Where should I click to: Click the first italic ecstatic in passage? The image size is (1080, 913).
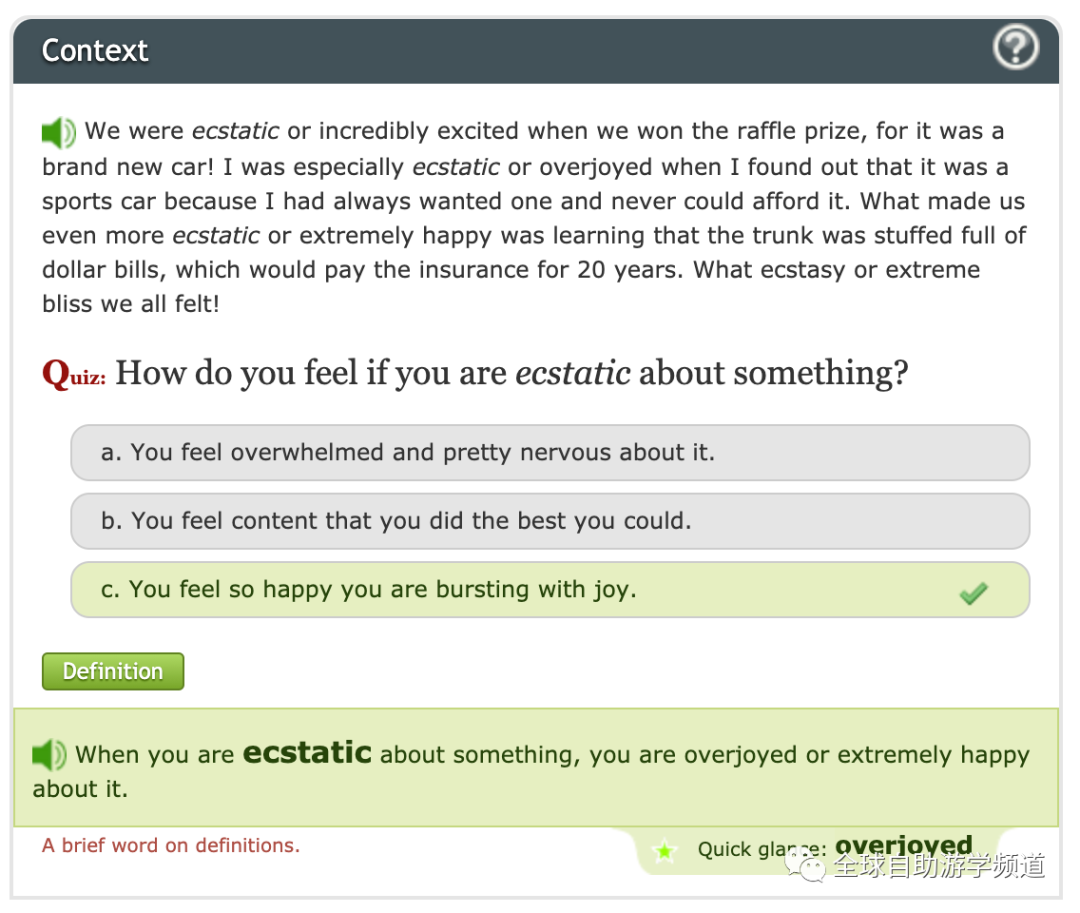coord(236,131)
